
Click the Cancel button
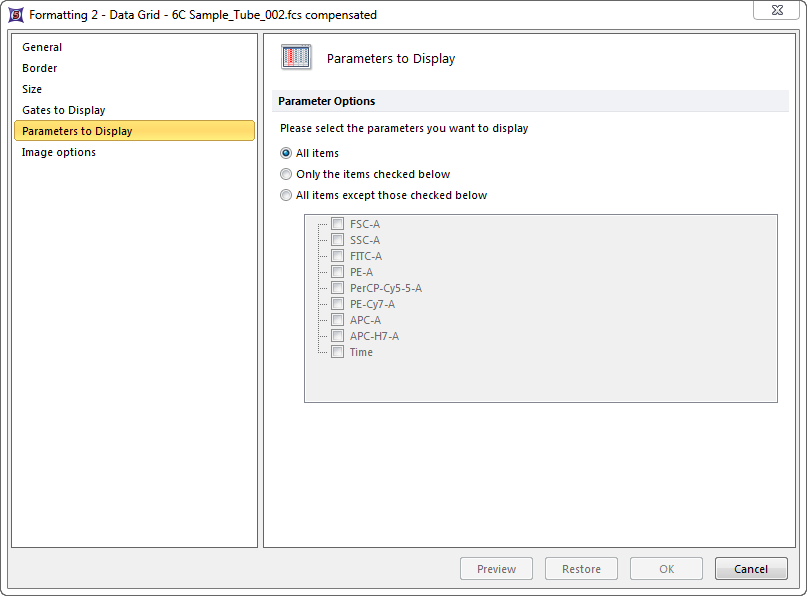[x=750, y=569]
